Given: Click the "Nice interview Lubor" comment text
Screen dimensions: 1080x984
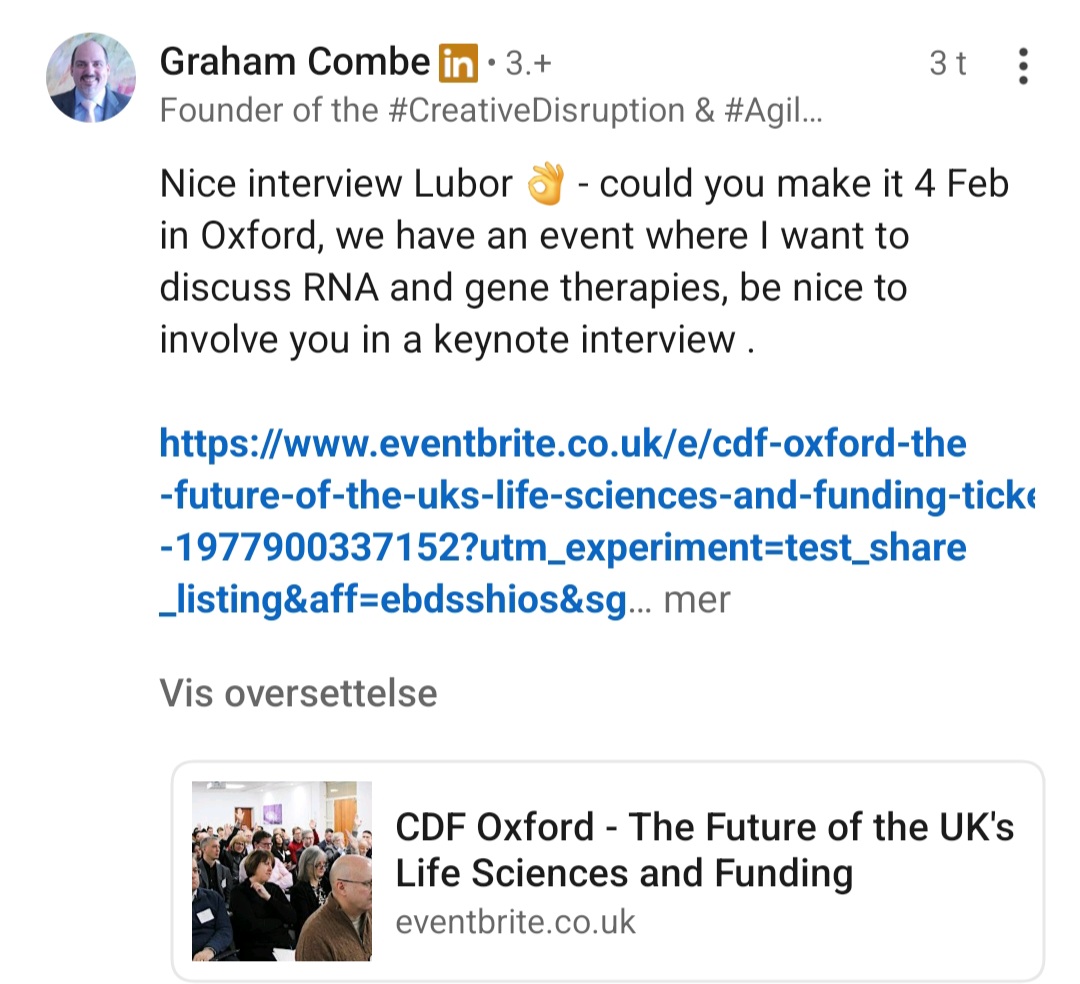Looking at the screenshot, I should click(335, 185).
